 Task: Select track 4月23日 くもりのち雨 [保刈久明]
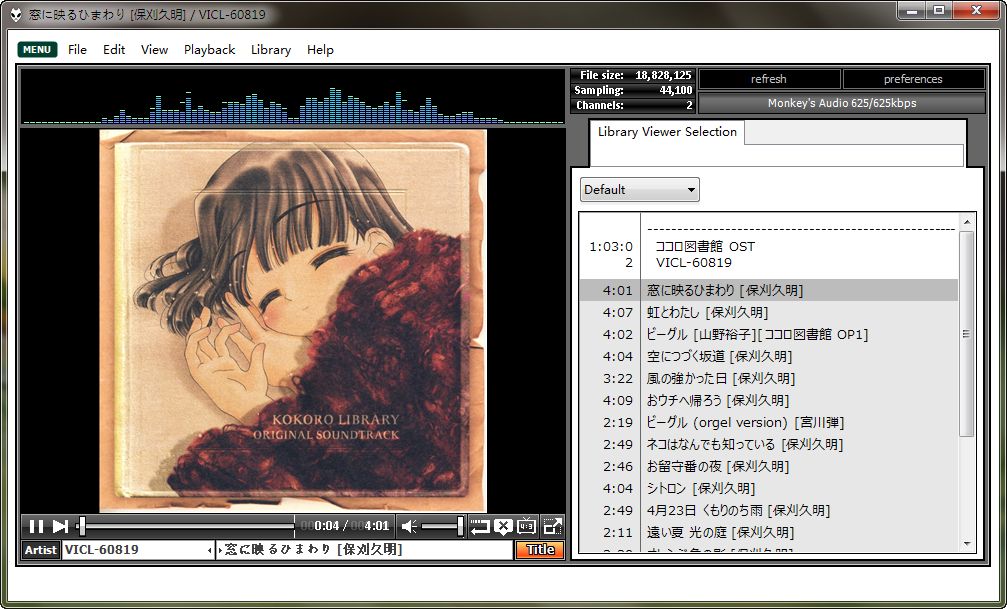point(768,510)
